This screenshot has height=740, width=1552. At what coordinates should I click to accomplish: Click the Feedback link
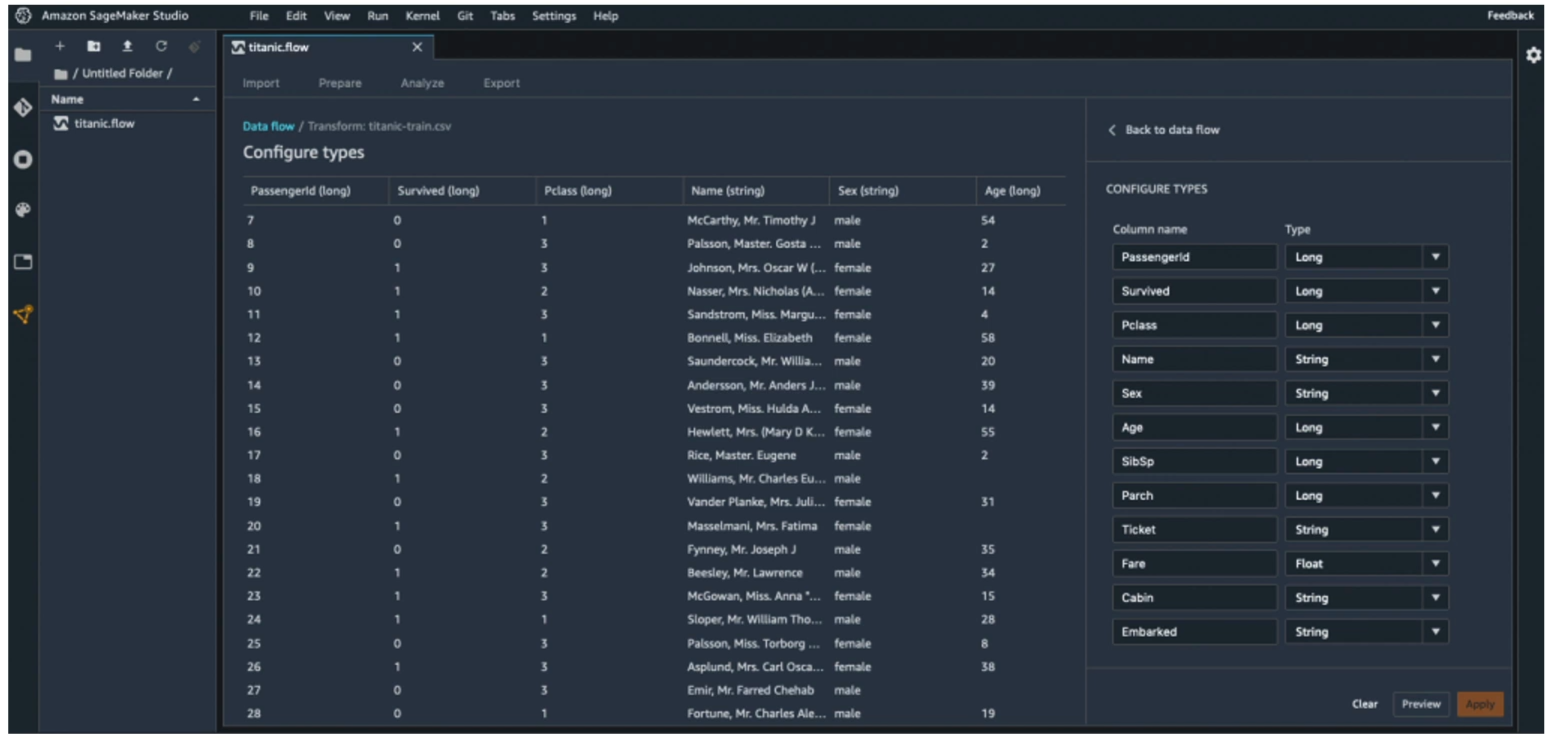coord(1510,15)
